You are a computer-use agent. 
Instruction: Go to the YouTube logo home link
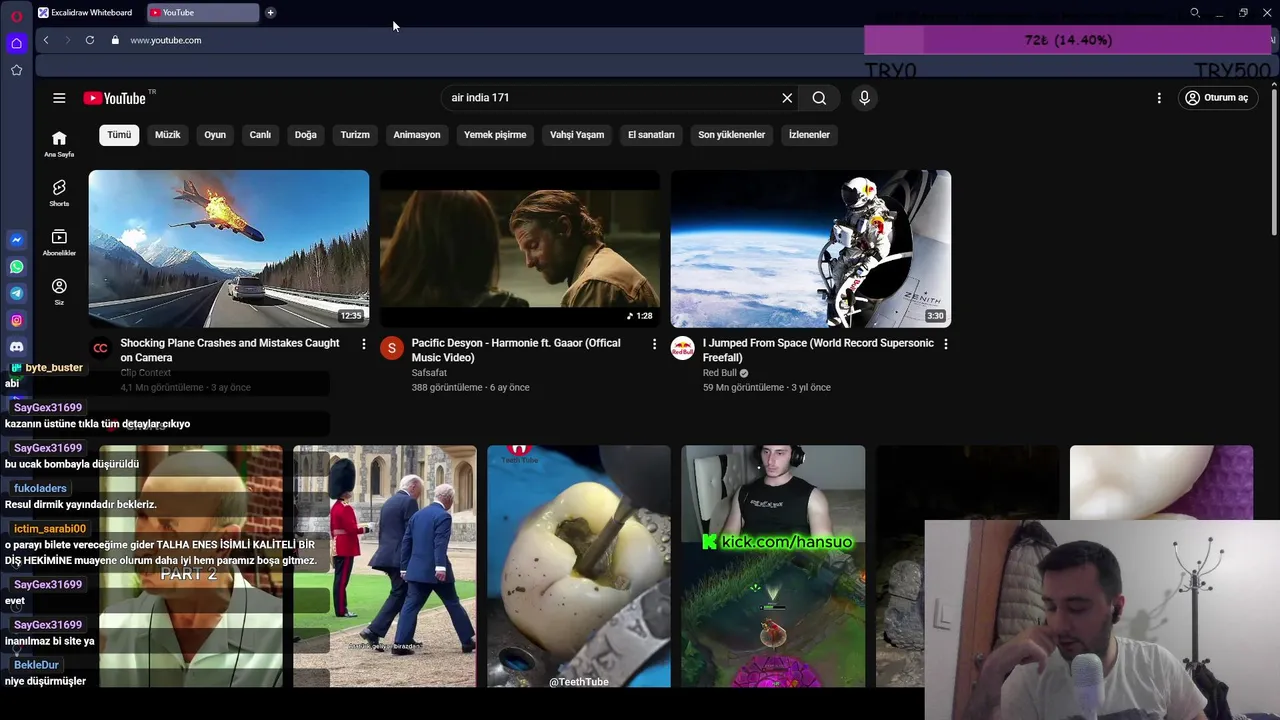coord(115,98)
